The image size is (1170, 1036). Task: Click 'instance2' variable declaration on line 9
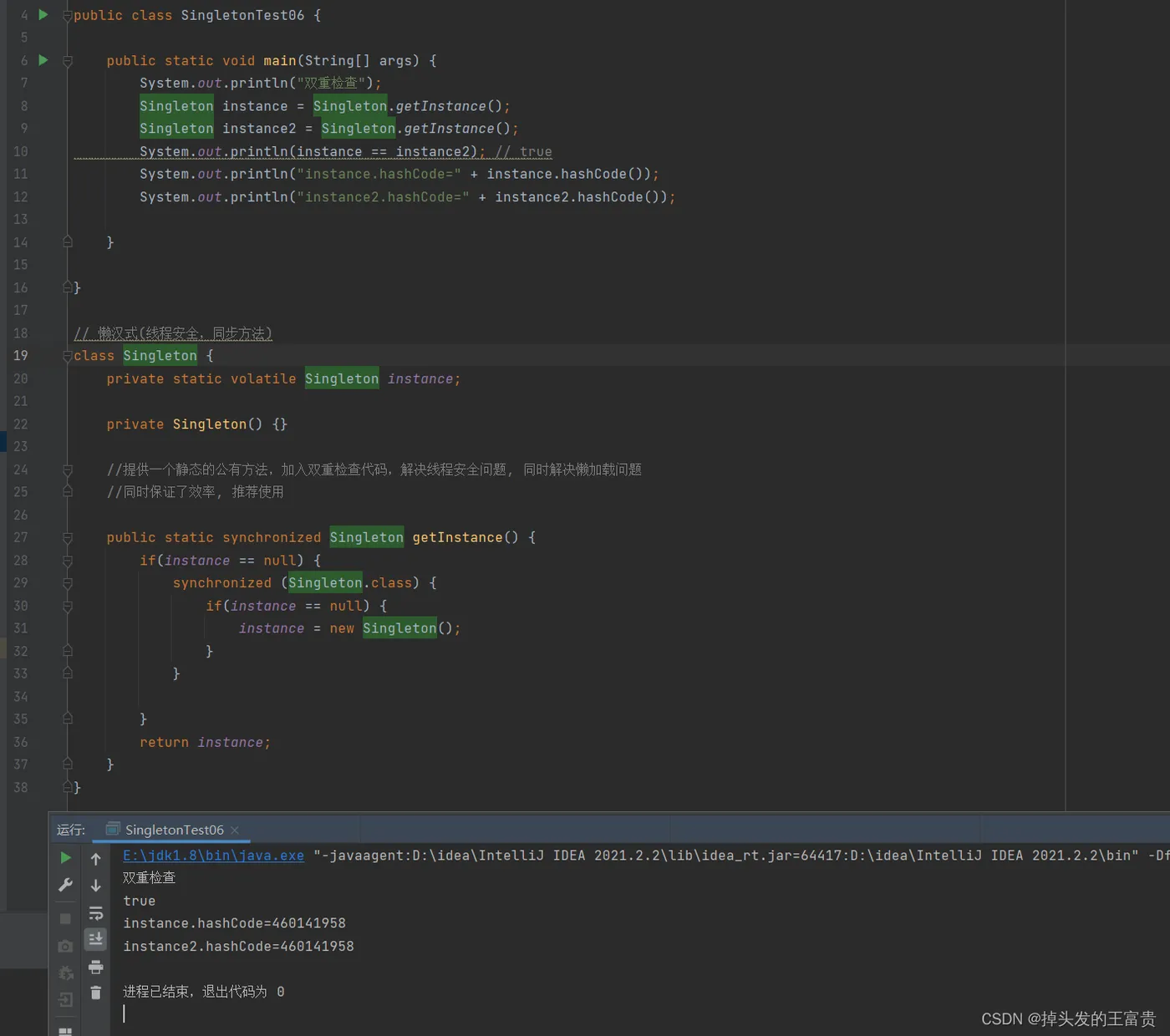click(x=259, y=129)
